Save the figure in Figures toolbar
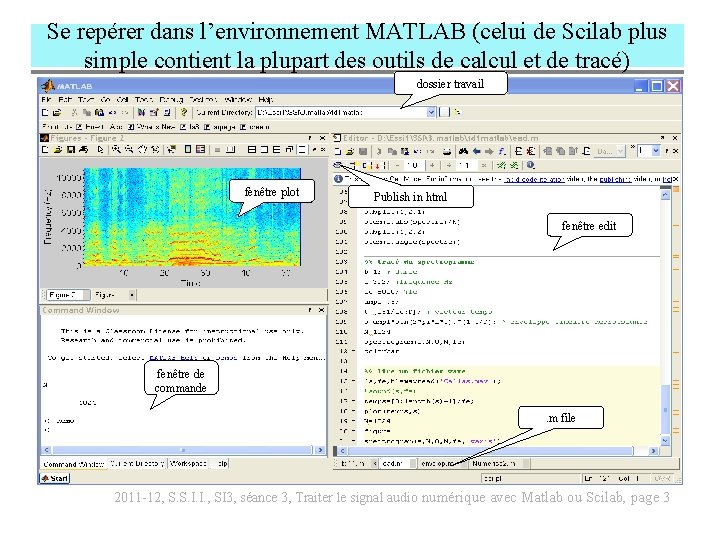 point(70,150)
